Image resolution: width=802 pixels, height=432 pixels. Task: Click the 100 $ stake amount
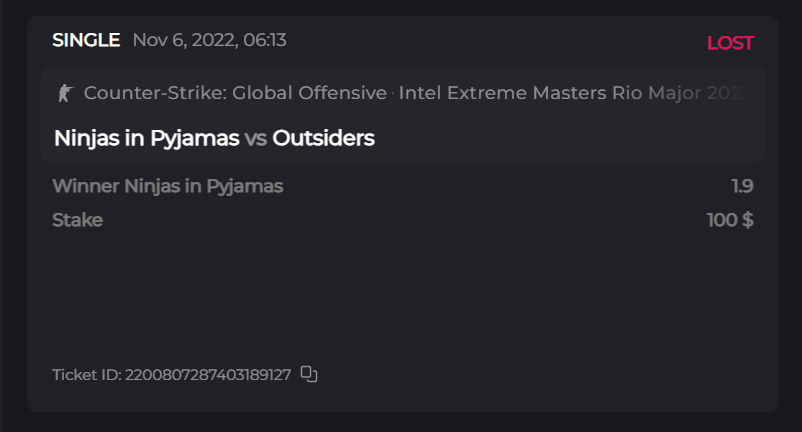(730, 220)
